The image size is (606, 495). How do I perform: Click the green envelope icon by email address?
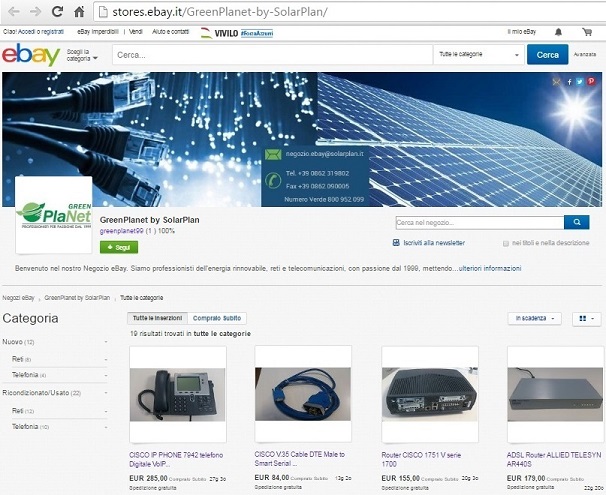point(273,155)
